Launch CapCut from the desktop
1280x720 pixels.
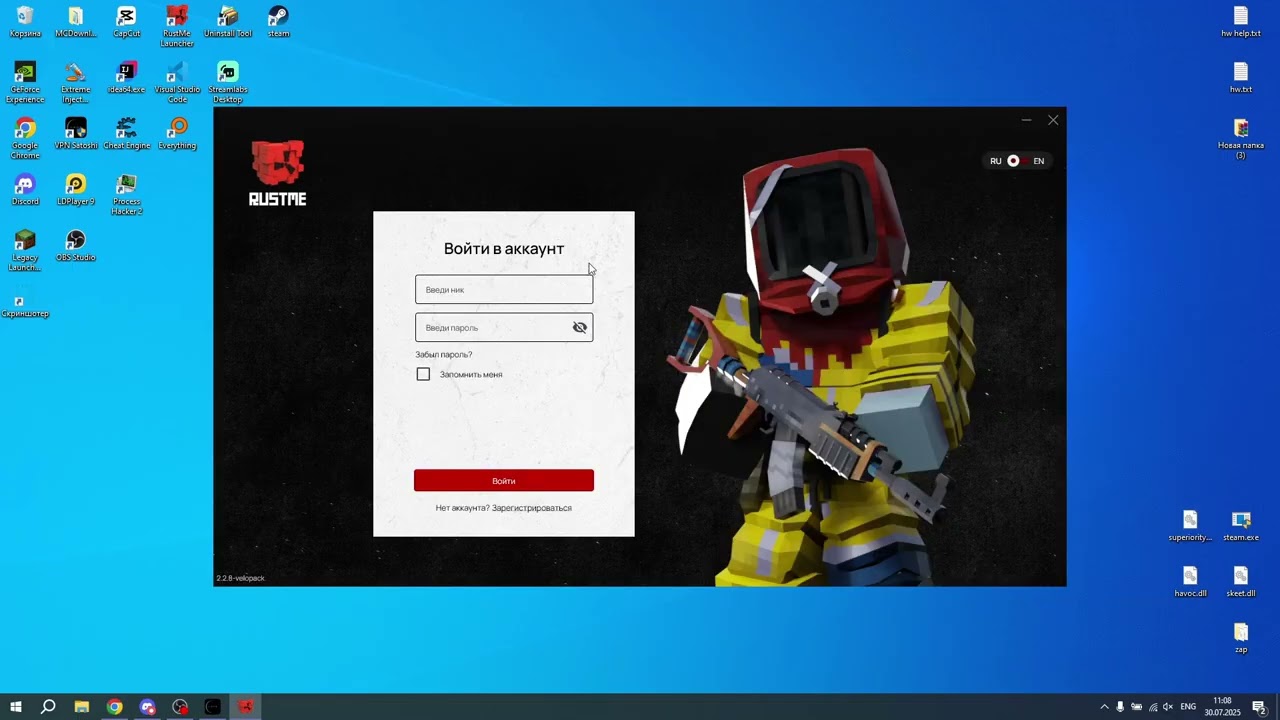point(126,22)
